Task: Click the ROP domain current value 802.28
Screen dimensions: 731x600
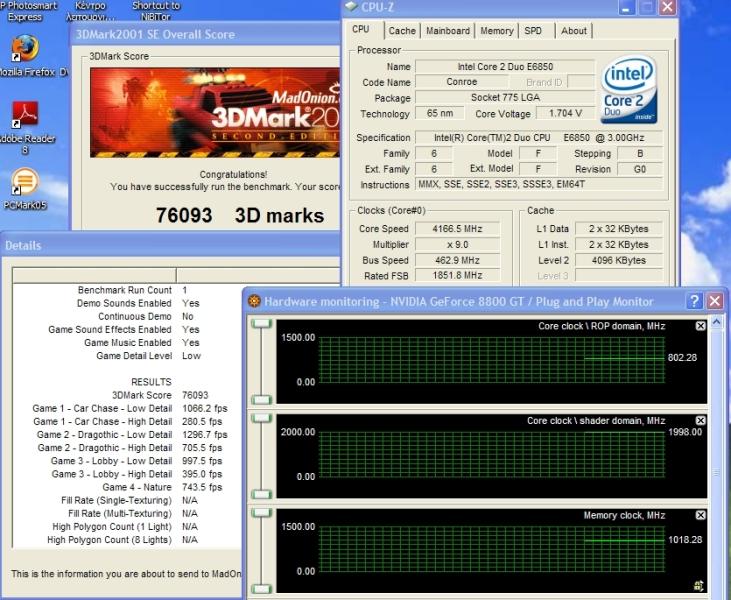Action: click(x=682, y=358)
